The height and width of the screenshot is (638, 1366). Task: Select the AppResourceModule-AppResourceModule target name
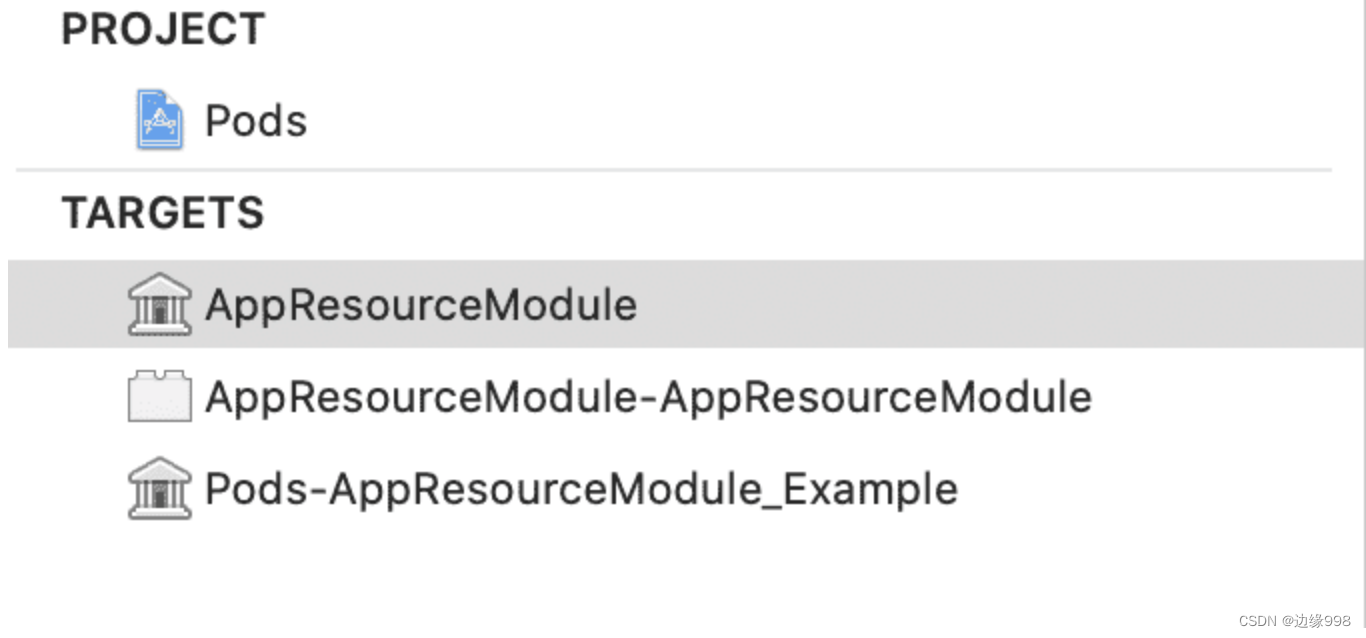[648, 397]
